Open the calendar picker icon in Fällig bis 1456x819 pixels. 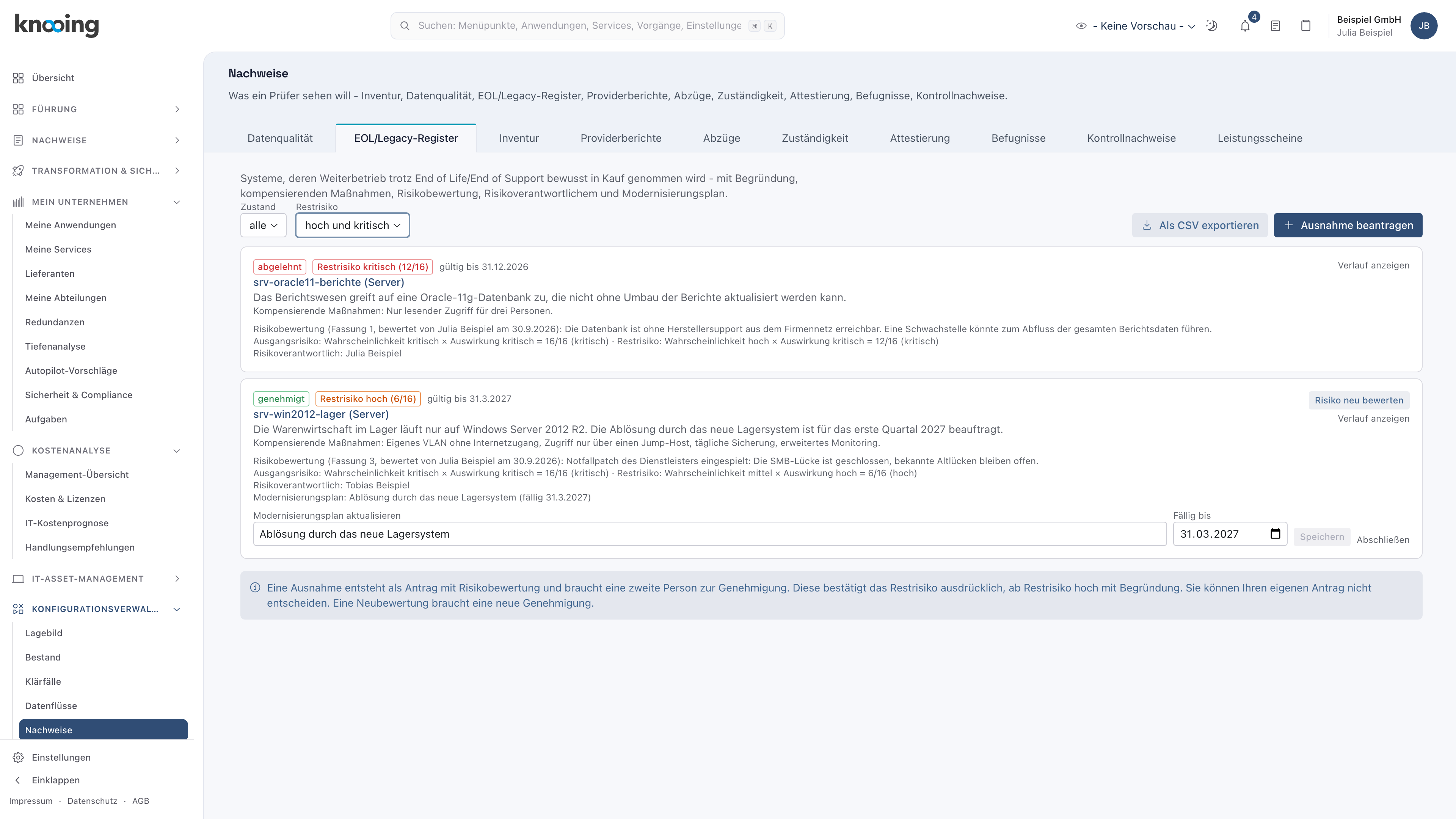(1275, 533)
